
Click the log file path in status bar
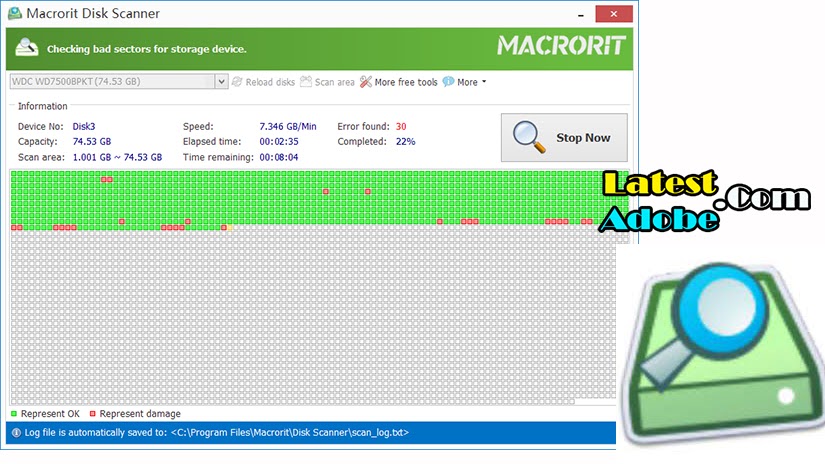pos(290,433)
